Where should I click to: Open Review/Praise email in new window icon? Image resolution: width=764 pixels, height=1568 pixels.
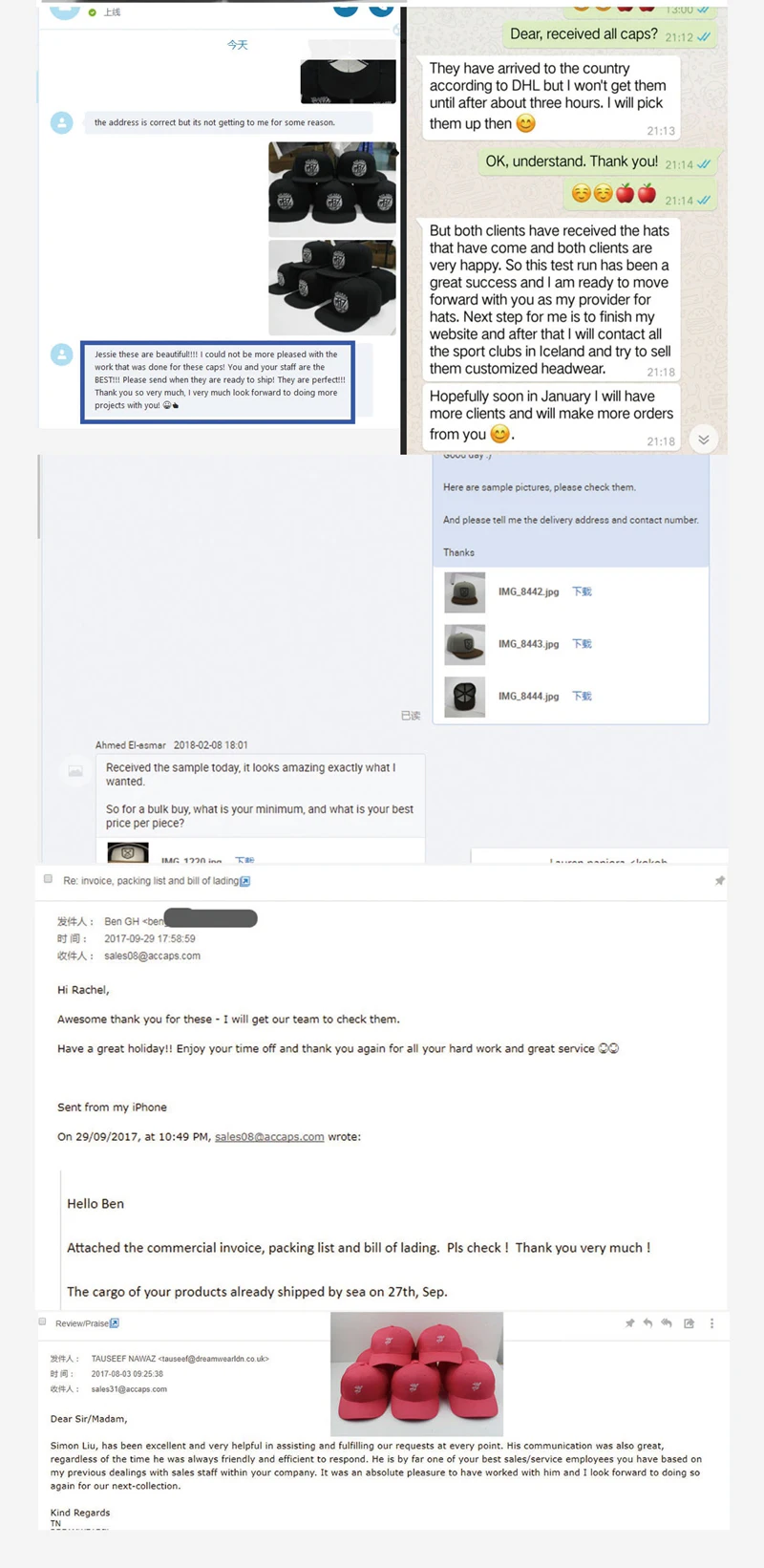tap(115, 1323)
